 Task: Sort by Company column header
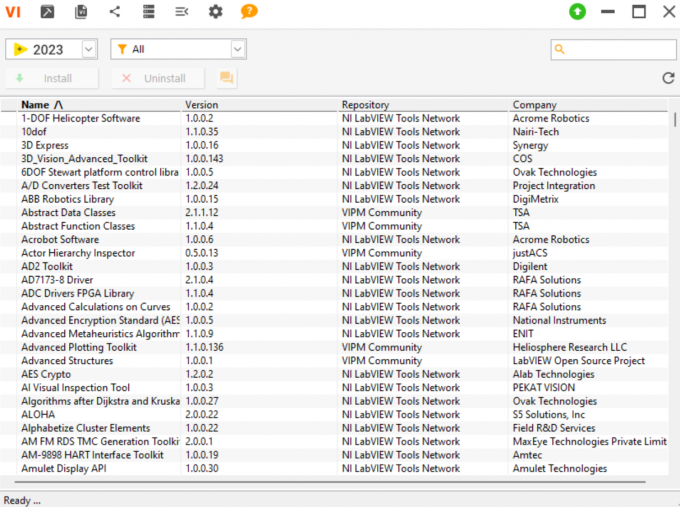coord(588,105)
